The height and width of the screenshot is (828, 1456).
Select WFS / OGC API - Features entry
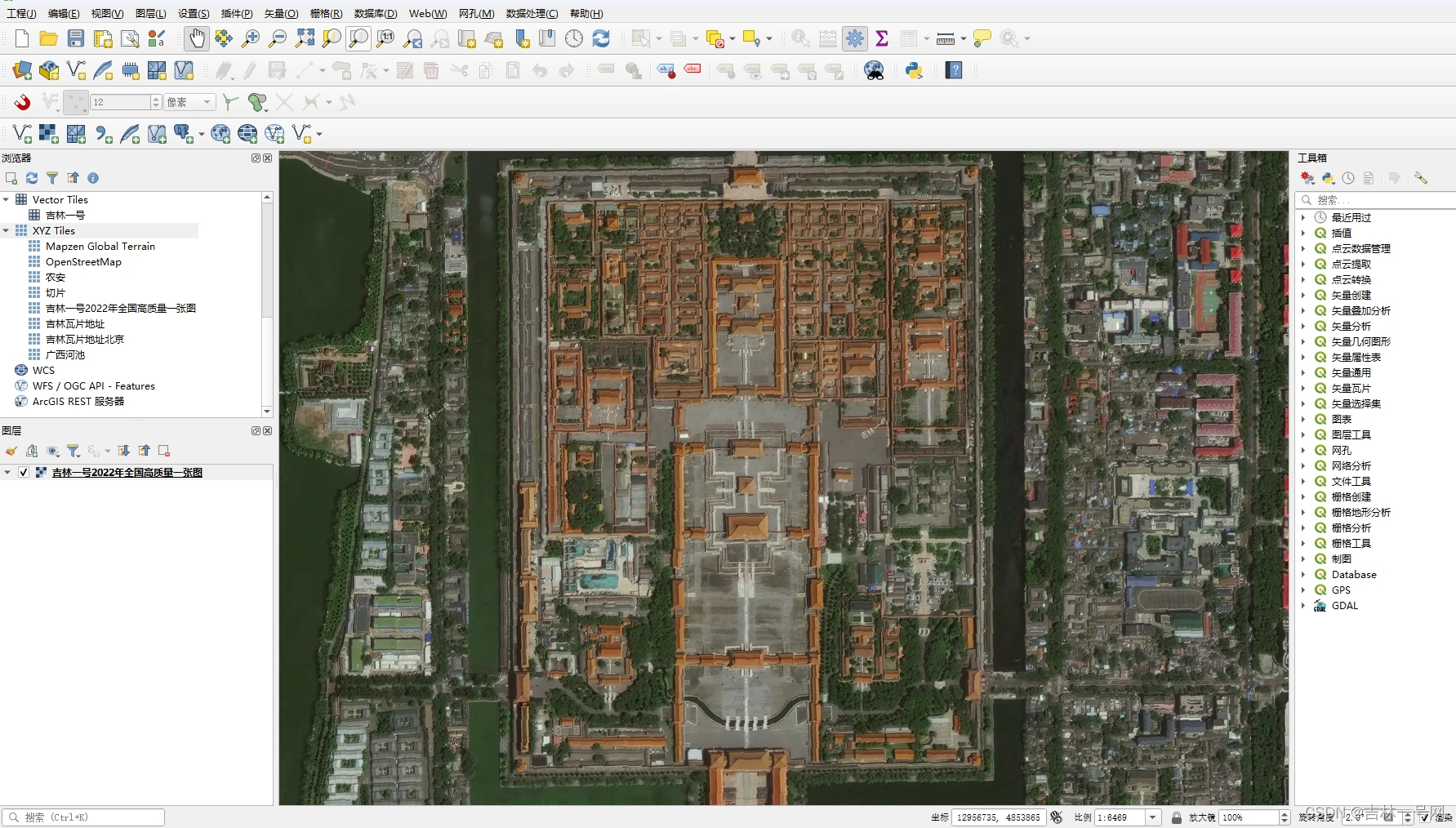tap(94, 386)
